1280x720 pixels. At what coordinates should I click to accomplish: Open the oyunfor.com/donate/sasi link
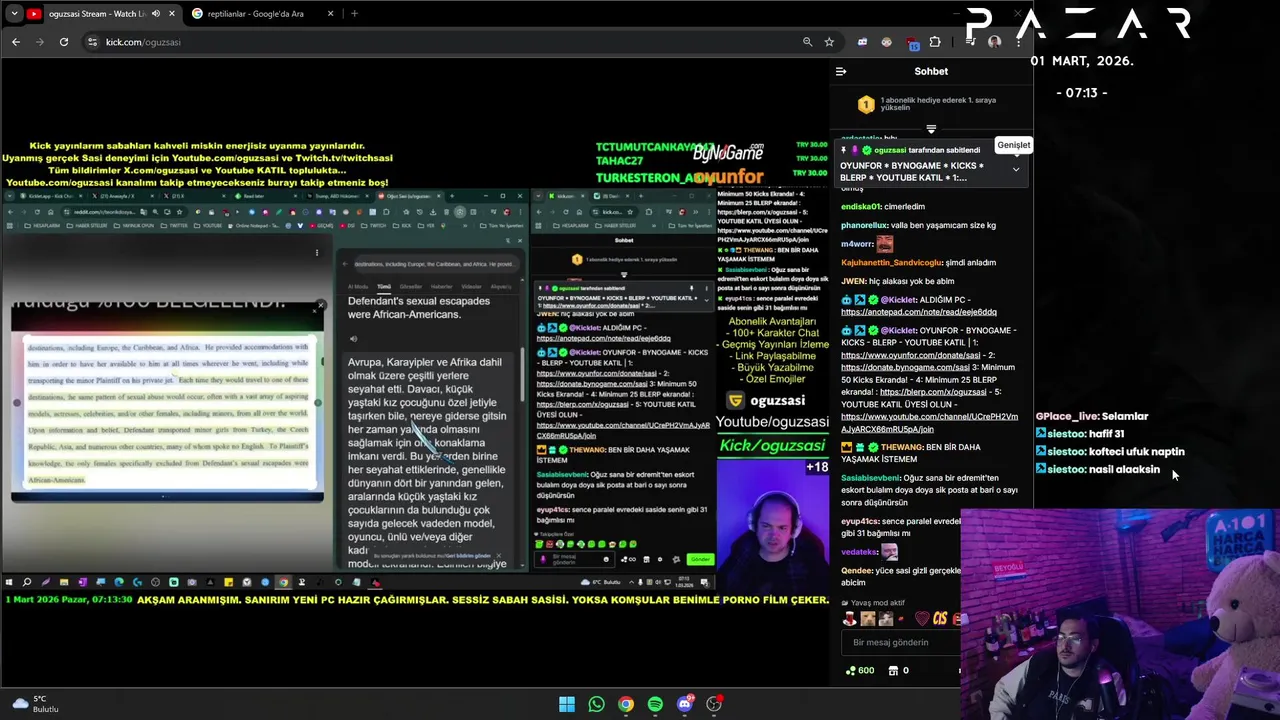(910, 355)
